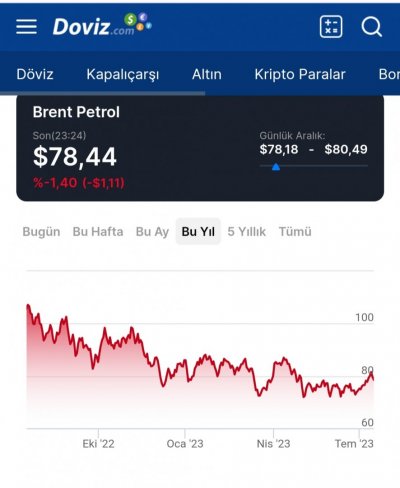Select the Bu Ay chart range

pyautogui.click(x=152, y=232)
